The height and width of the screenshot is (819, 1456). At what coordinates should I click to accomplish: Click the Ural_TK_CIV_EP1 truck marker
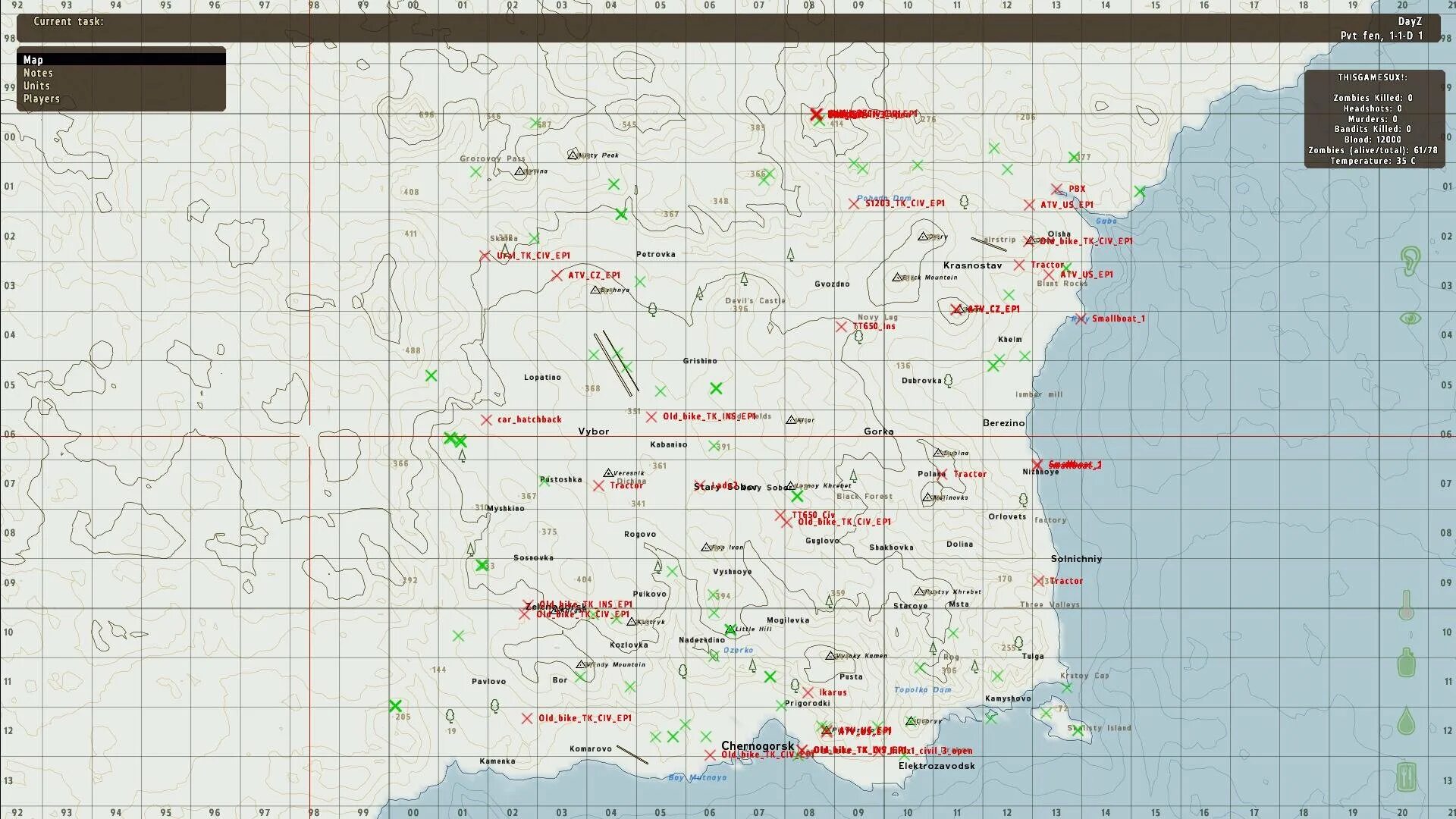(485, 256)
